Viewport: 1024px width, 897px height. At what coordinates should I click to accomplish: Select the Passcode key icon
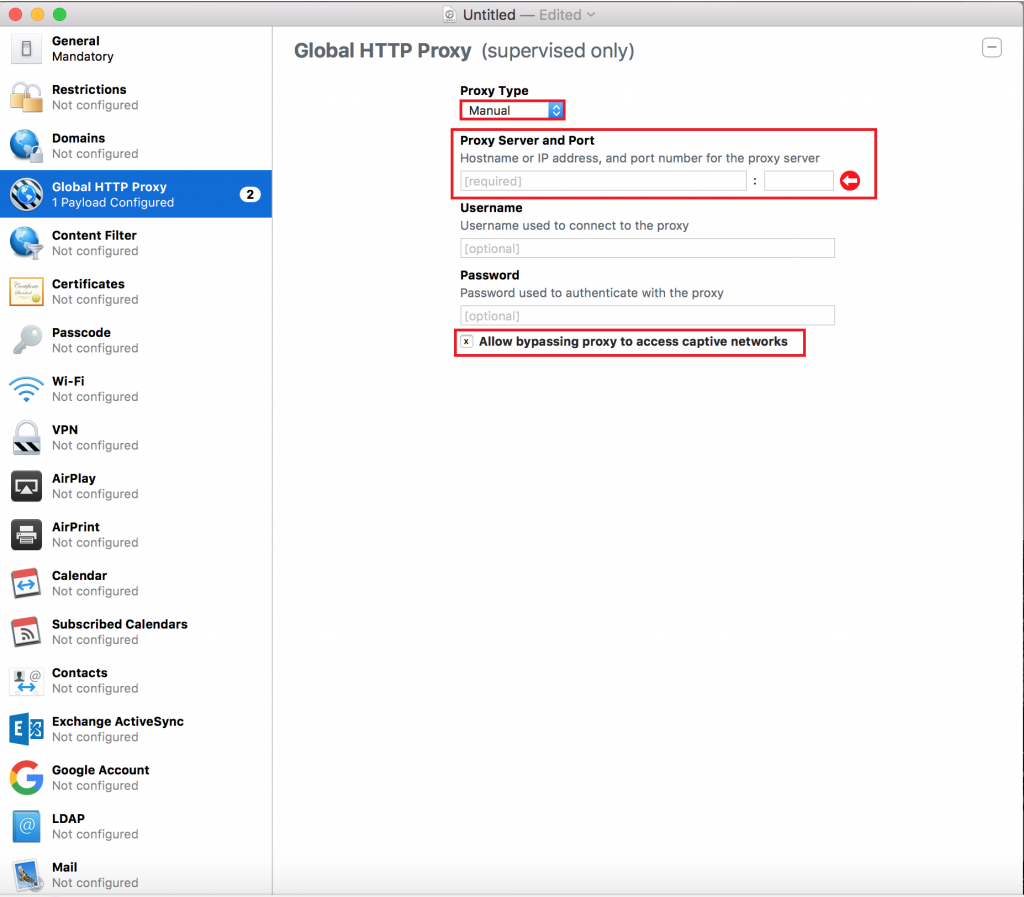(x=26, y=340)
